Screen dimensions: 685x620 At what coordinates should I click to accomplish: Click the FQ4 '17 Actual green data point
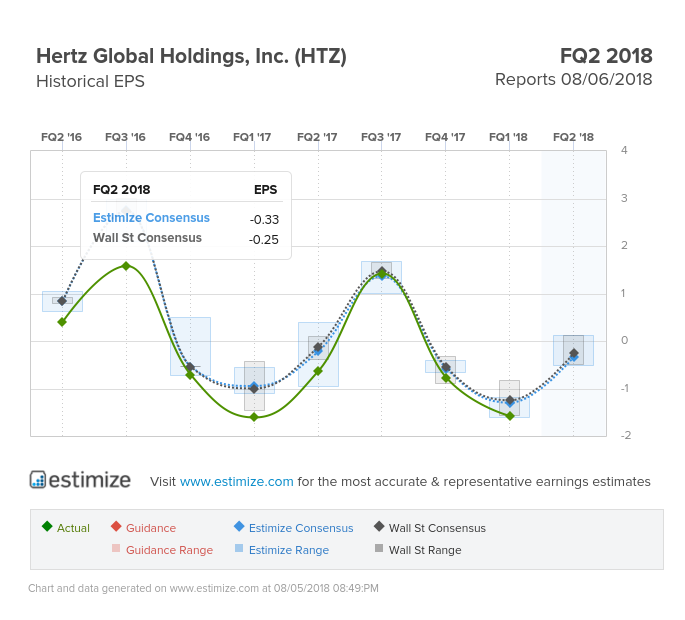446,378
